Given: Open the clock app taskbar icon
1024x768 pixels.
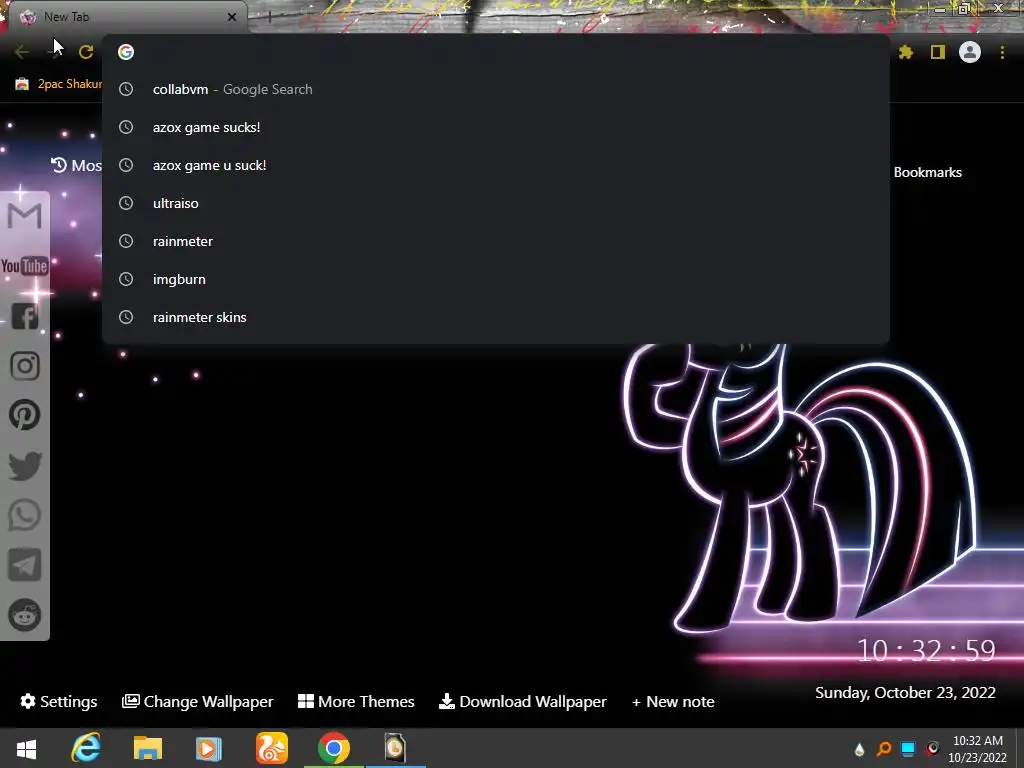Looking at the screenshot, I should pyautogui.click(x=395, y=748).
